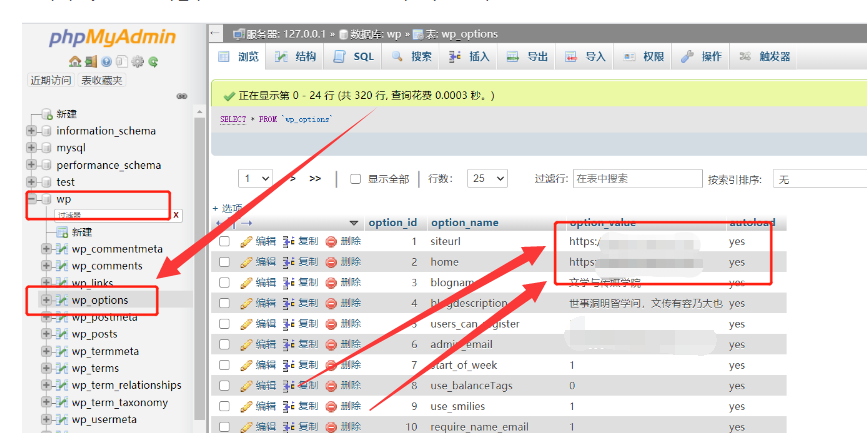
Task: Click the chain link panel icon
Action: (x=182, y=96)
